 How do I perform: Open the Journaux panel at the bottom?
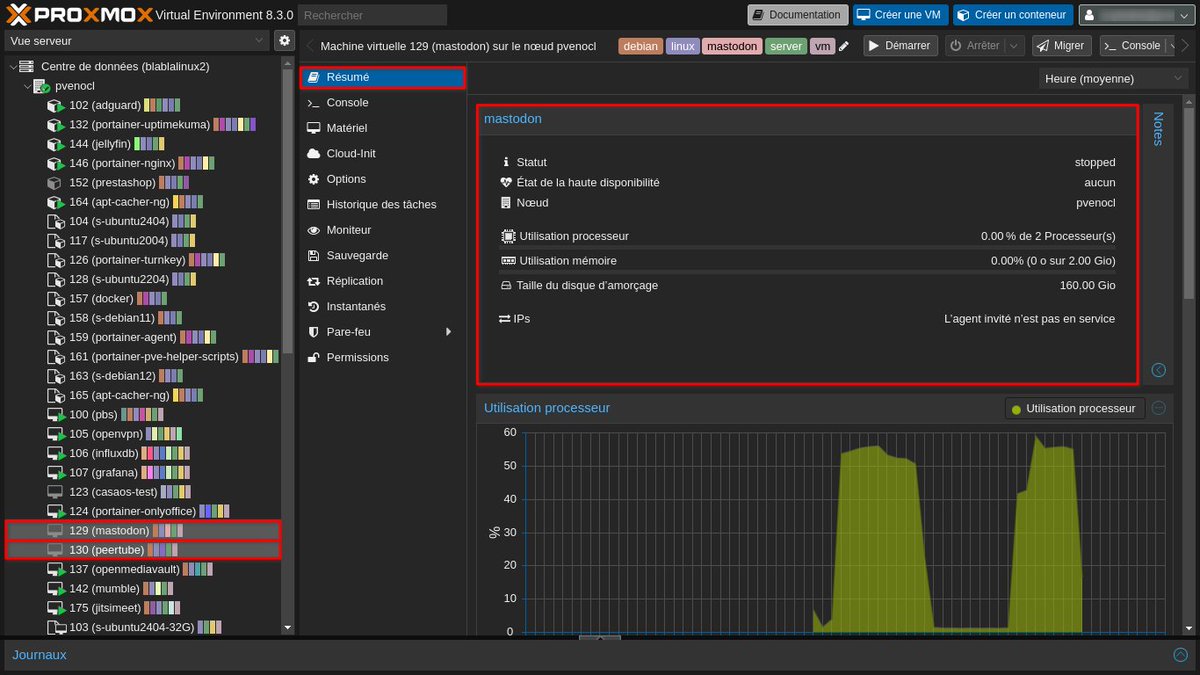(x=38, y=655)
